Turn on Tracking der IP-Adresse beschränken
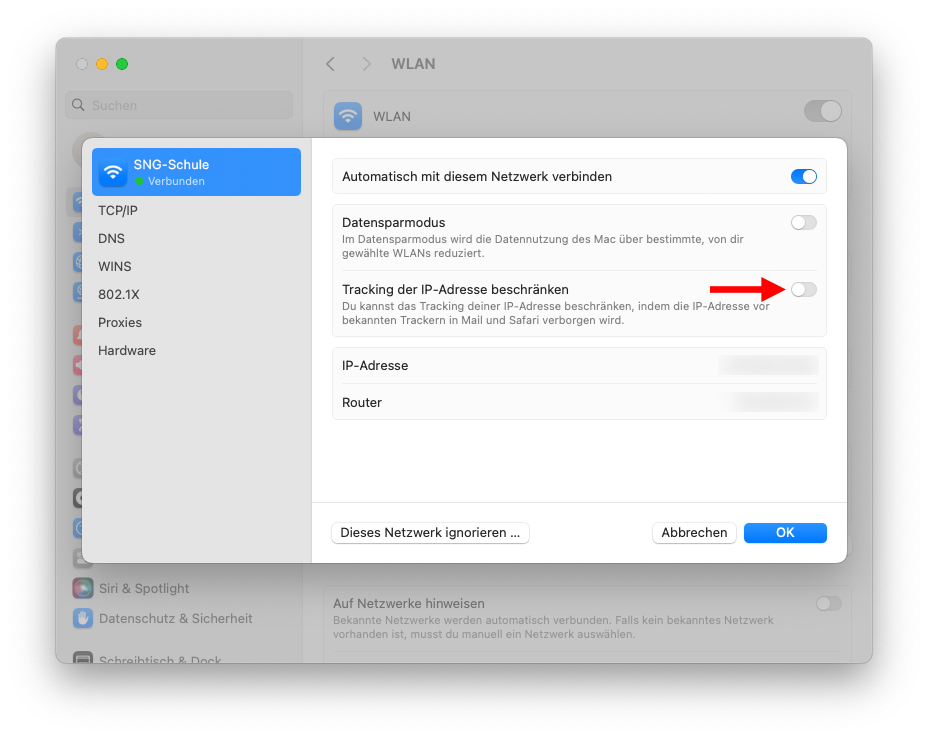This screenshot has width=928, height=737. click(x=803, y=290)
